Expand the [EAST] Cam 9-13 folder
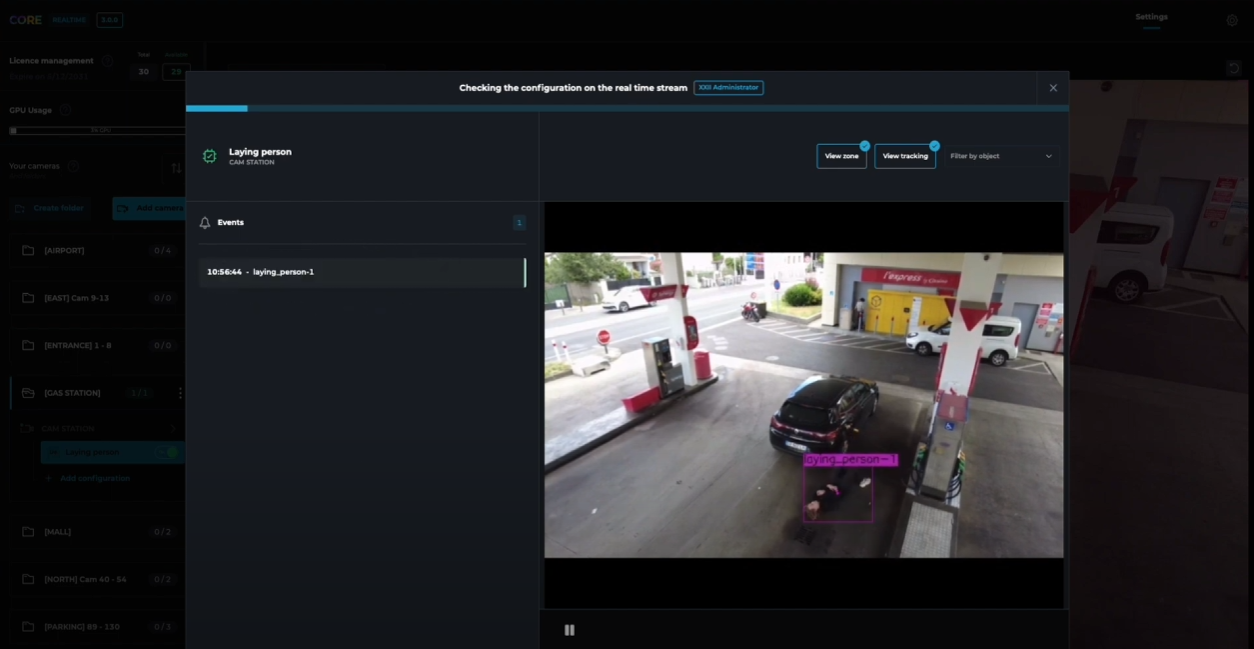1254x649 pixels. (x=97, y=298)
